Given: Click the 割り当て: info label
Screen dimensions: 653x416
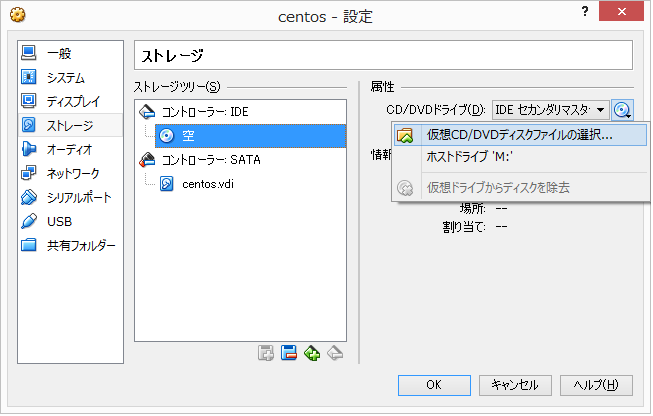Looking at the screenshot, I should click(464, 227).
